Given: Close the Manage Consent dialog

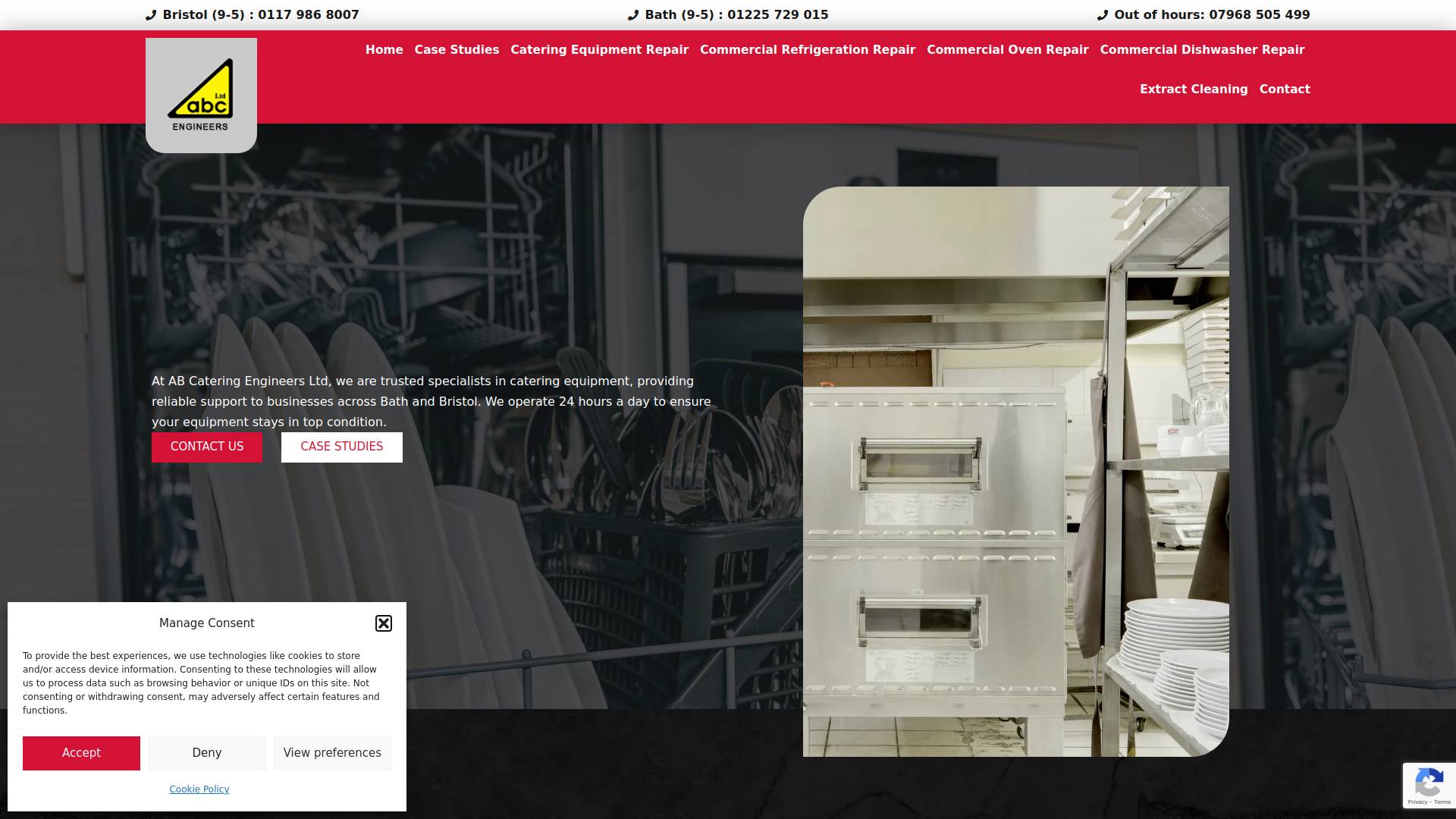Looking at the screenshot, I should coord(384,623).
